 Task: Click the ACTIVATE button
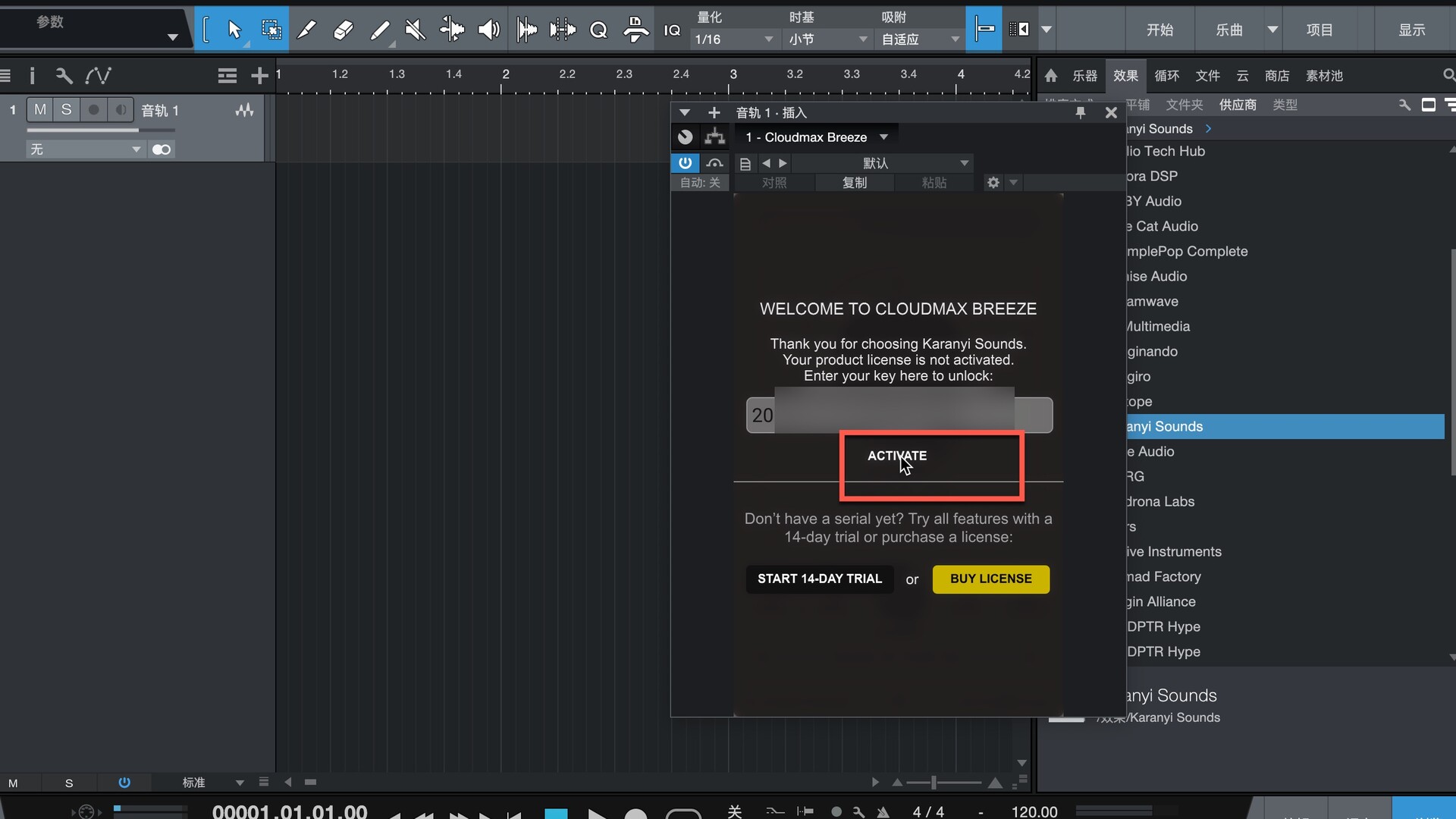897,456
